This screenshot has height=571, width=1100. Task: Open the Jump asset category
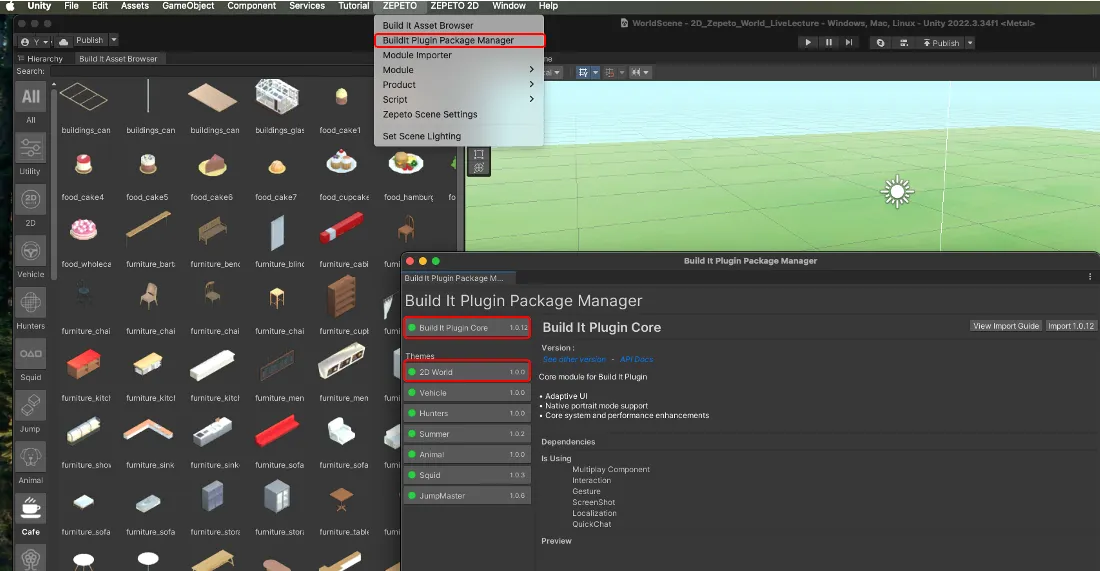pos(30,405)
